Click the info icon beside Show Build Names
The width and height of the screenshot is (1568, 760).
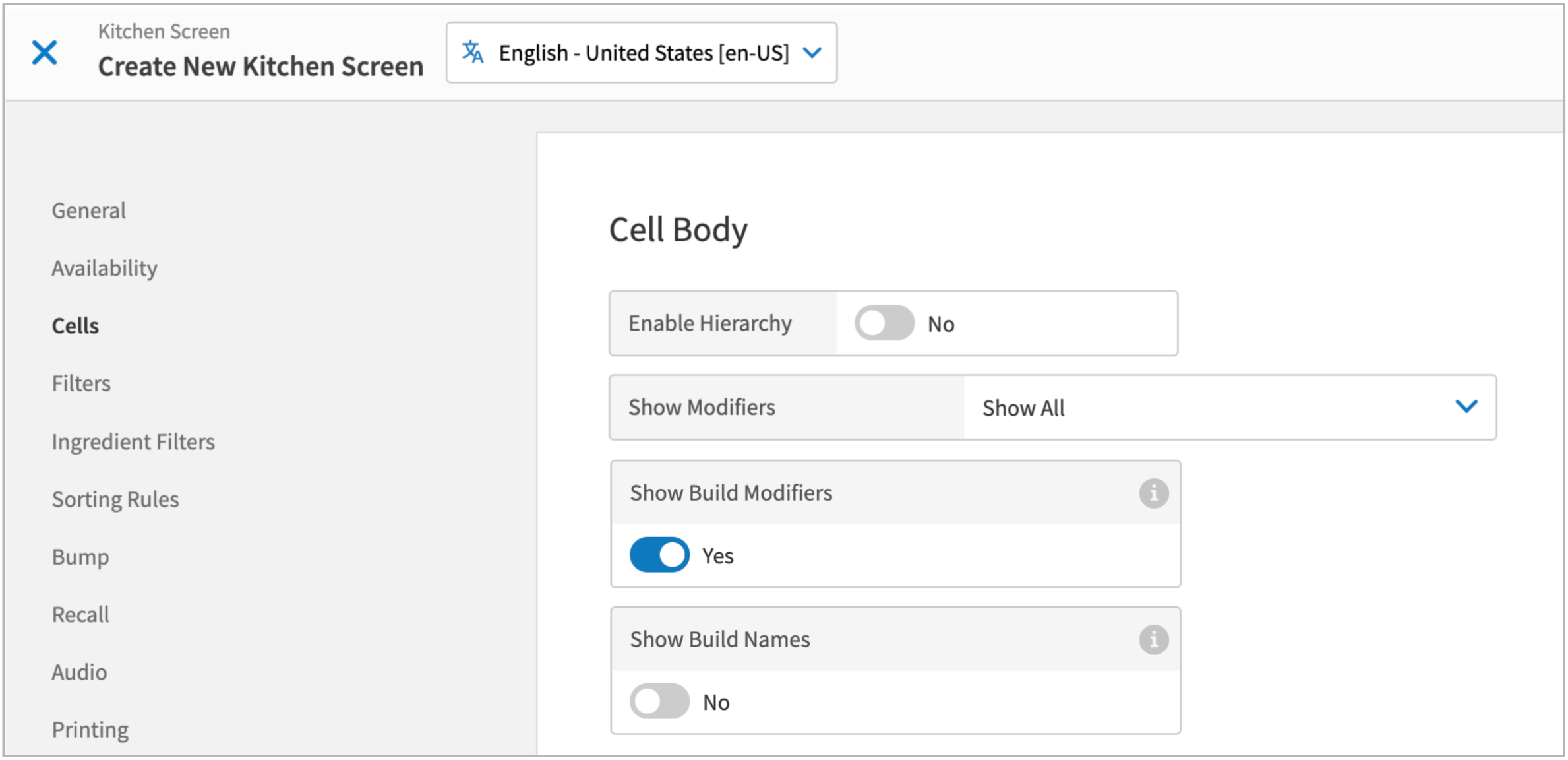click(x=1153, y=639)
